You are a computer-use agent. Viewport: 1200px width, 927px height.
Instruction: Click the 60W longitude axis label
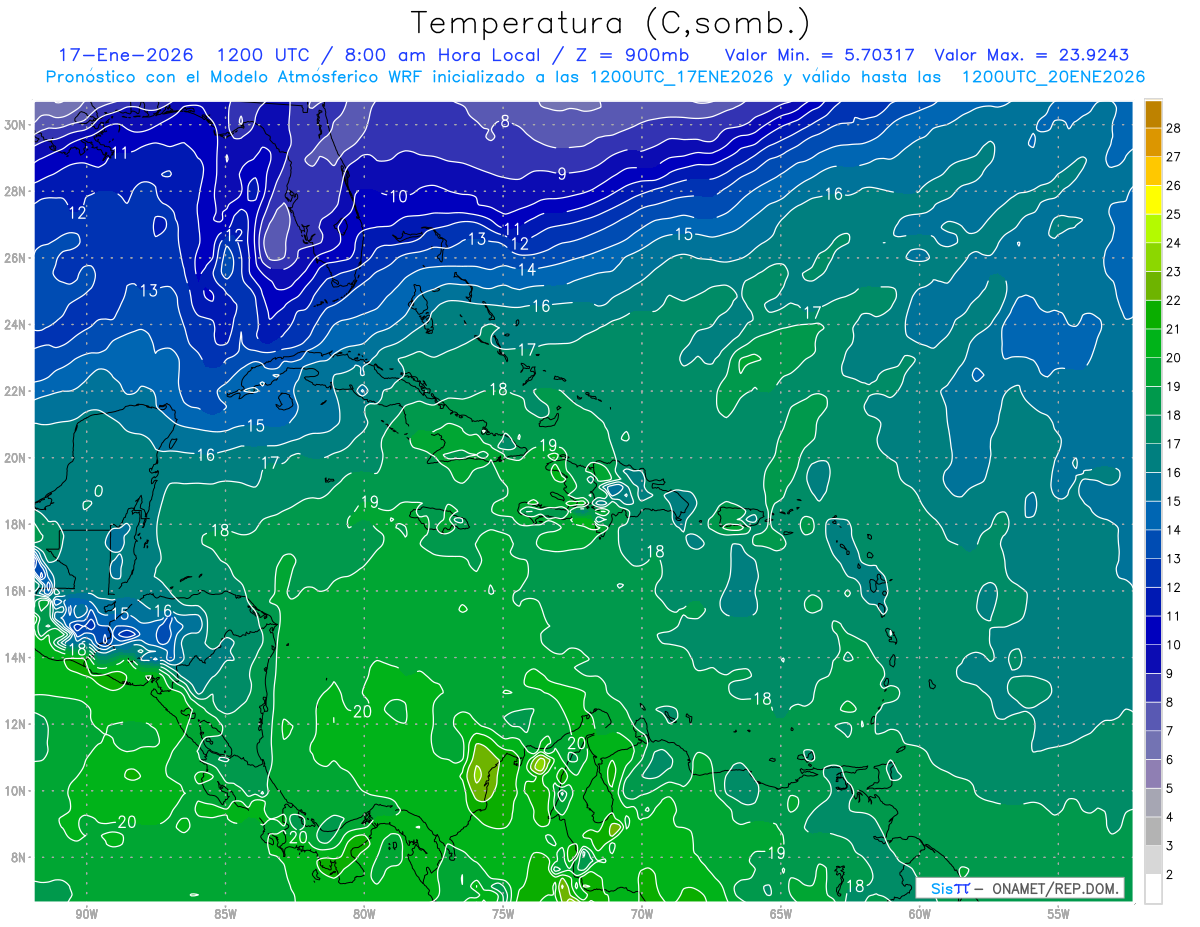coord(920,914)
